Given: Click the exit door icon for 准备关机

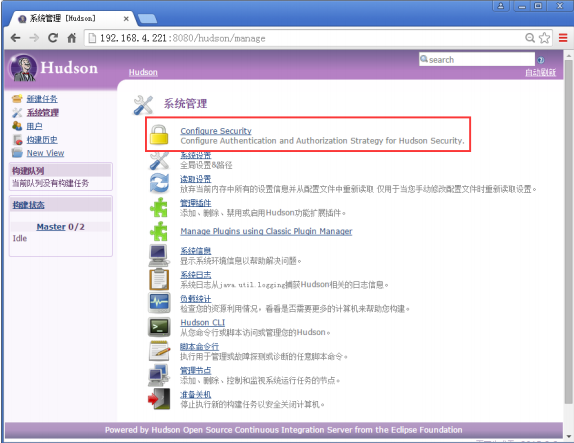Looking at the screenshot, I should click(159, 399).
